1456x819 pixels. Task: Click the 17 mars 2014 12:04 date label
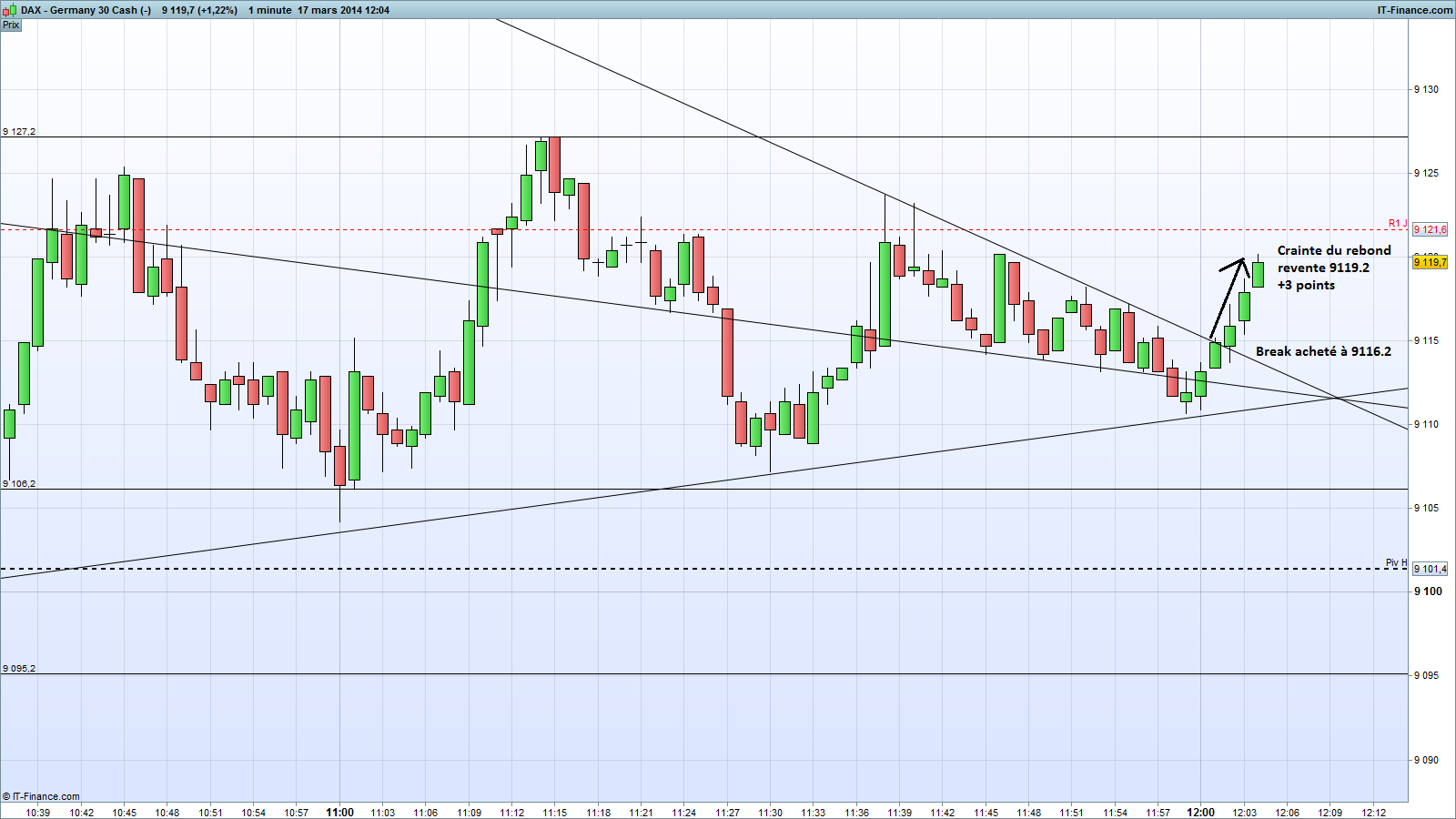[344, 10]
